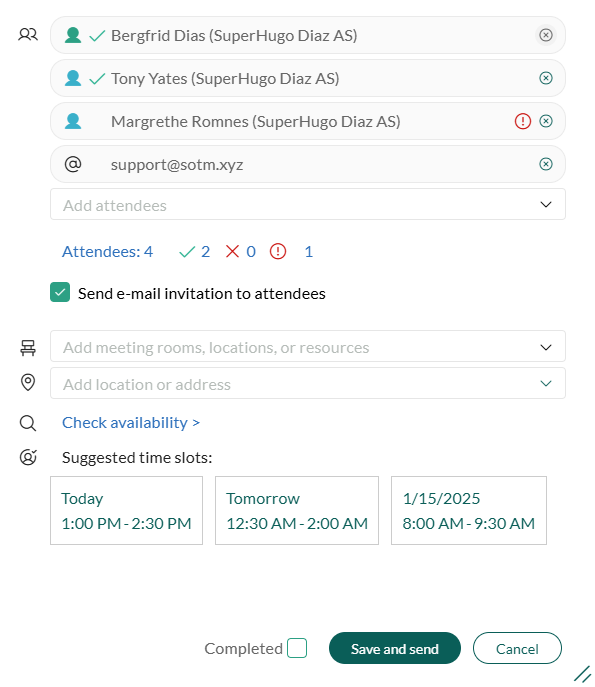Select the Today 1:00 PM time slot
Viewport: 595px width, 687px height.
coord(126,510)
